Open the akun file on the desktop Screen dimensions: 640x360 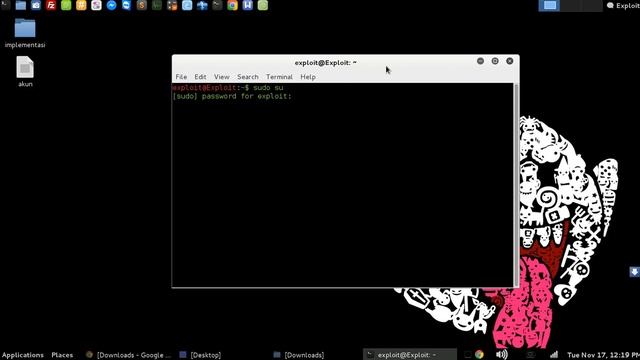25,71
